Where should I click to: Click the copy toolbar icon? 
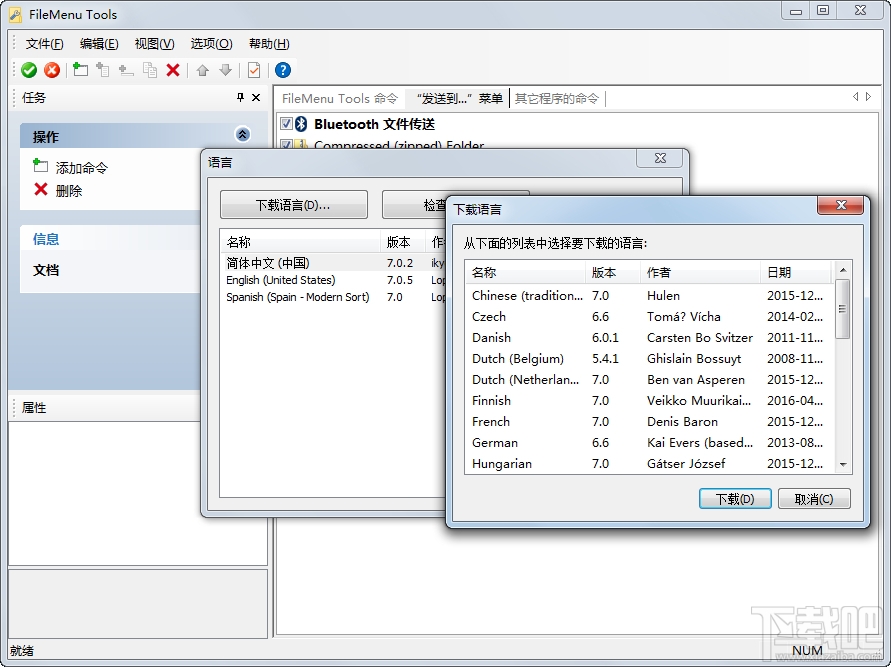[x=150, y=70]
